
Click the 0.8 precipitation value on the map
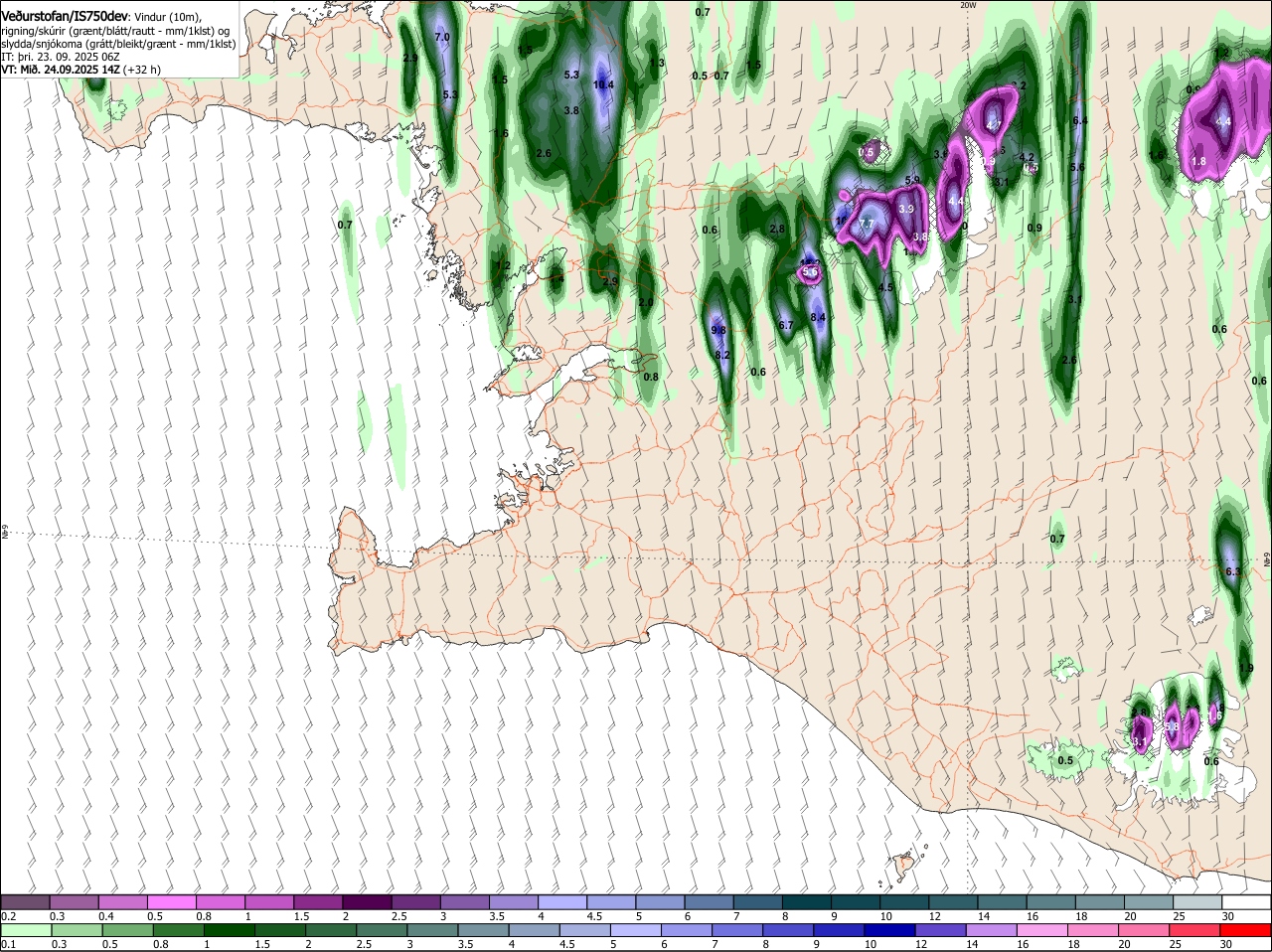point(651,377)
